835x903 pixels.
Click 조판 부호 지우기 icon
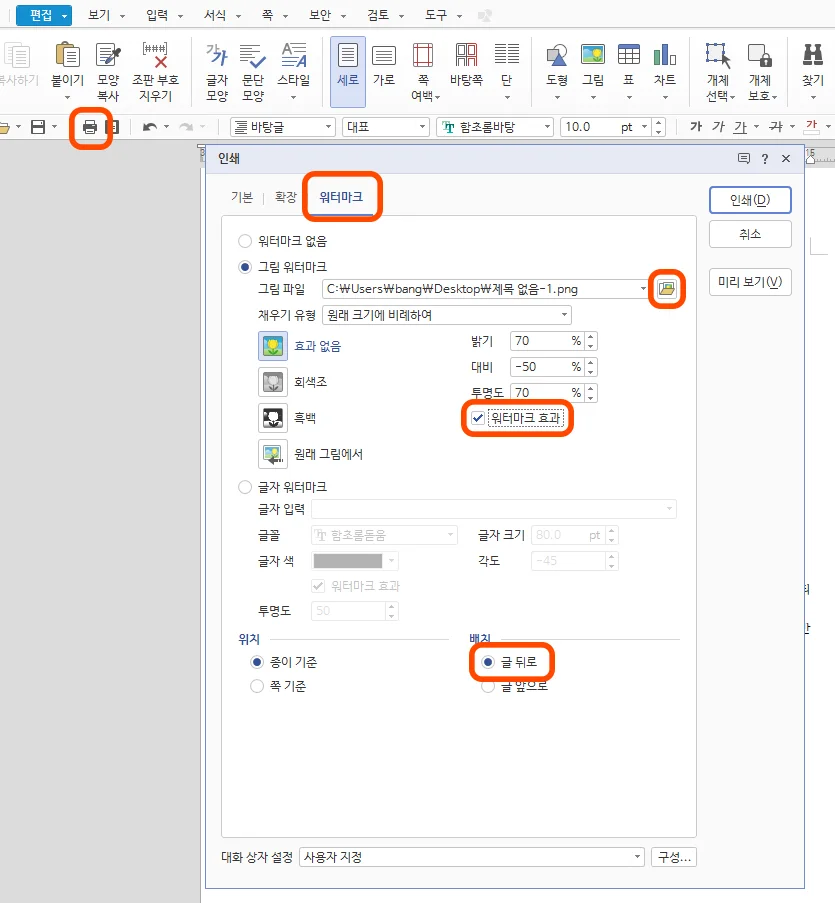(x=155, y=55)
